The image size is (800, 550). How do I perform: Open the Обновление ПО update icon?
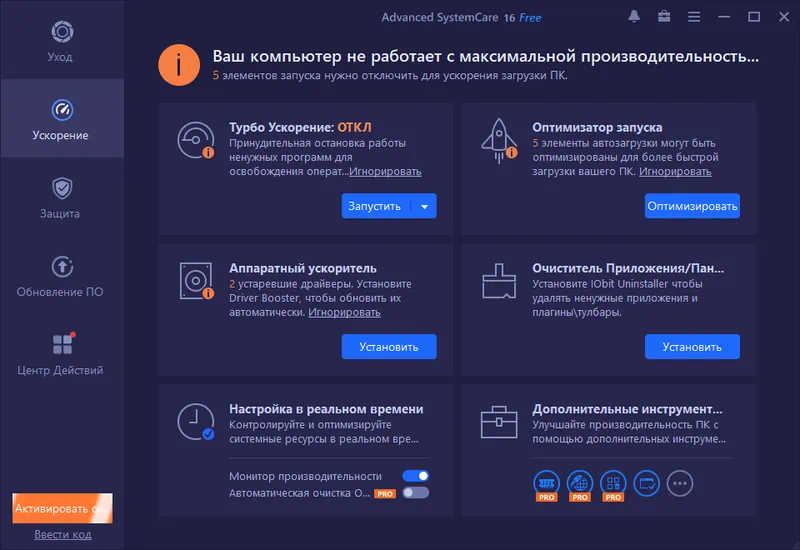click(x=62, y=266)
